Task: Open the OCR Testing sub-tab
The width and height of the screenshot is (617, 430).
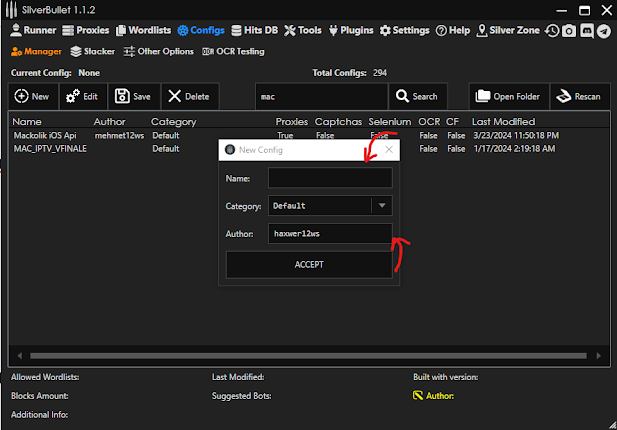Action: tap(233, 52)
